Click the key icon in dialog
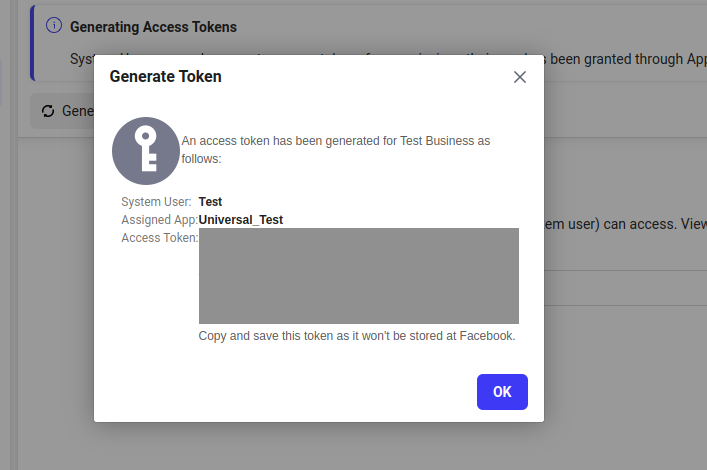Screen dimensions: 707x470 pyautogui.click(x=146, y=150)
